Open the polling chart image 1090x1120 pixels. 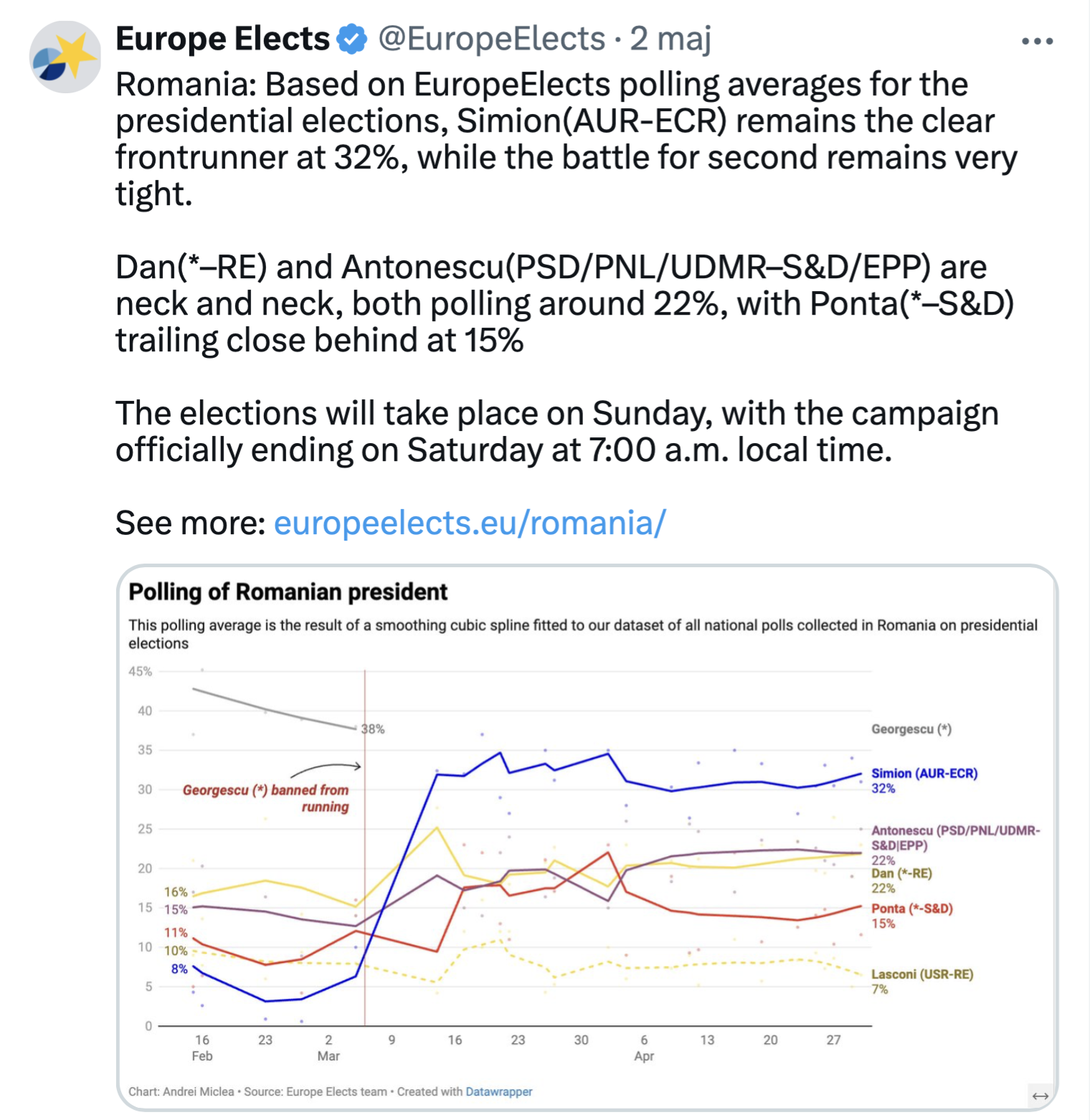(587, 837)
